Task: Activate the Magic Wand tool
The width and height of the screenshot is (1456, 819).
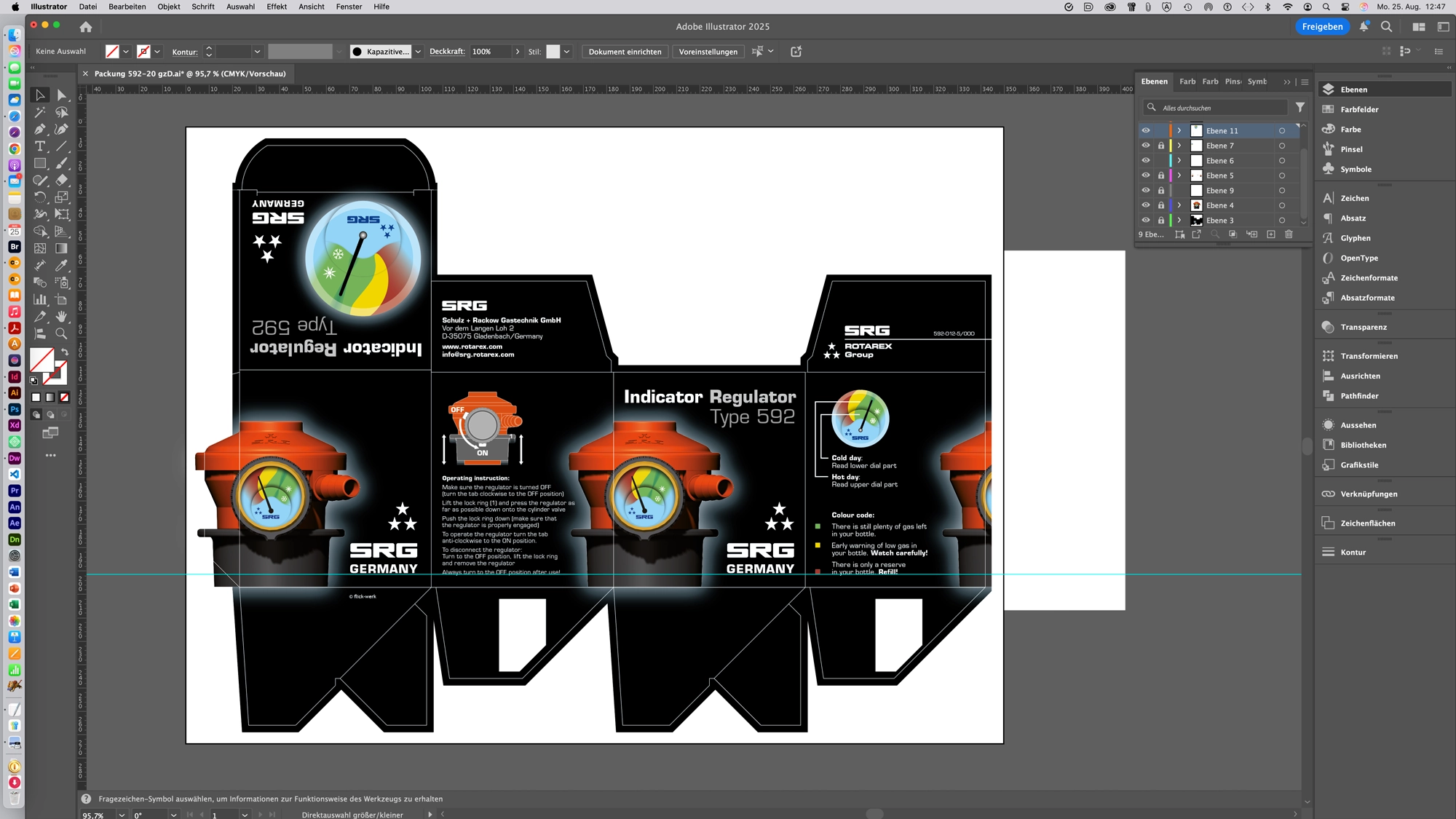Action: [40, 112]
